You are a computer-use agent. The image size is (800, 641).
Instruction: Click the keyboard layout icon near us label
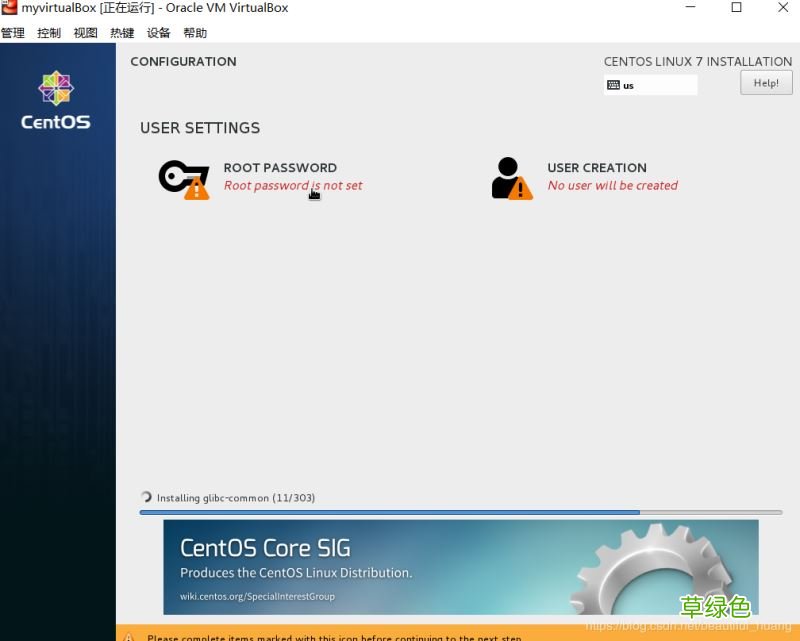(x=614, y=85)
